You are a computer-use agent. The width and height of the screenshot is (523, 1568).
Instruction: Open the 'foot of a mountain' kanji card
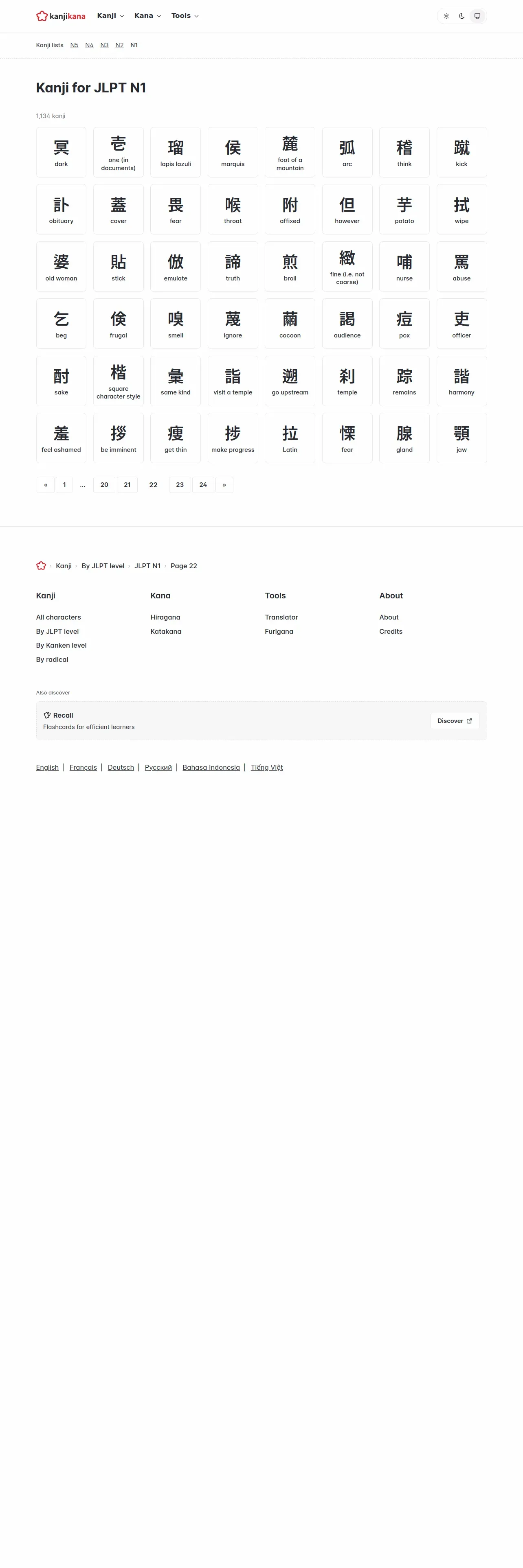pos(290,152)
